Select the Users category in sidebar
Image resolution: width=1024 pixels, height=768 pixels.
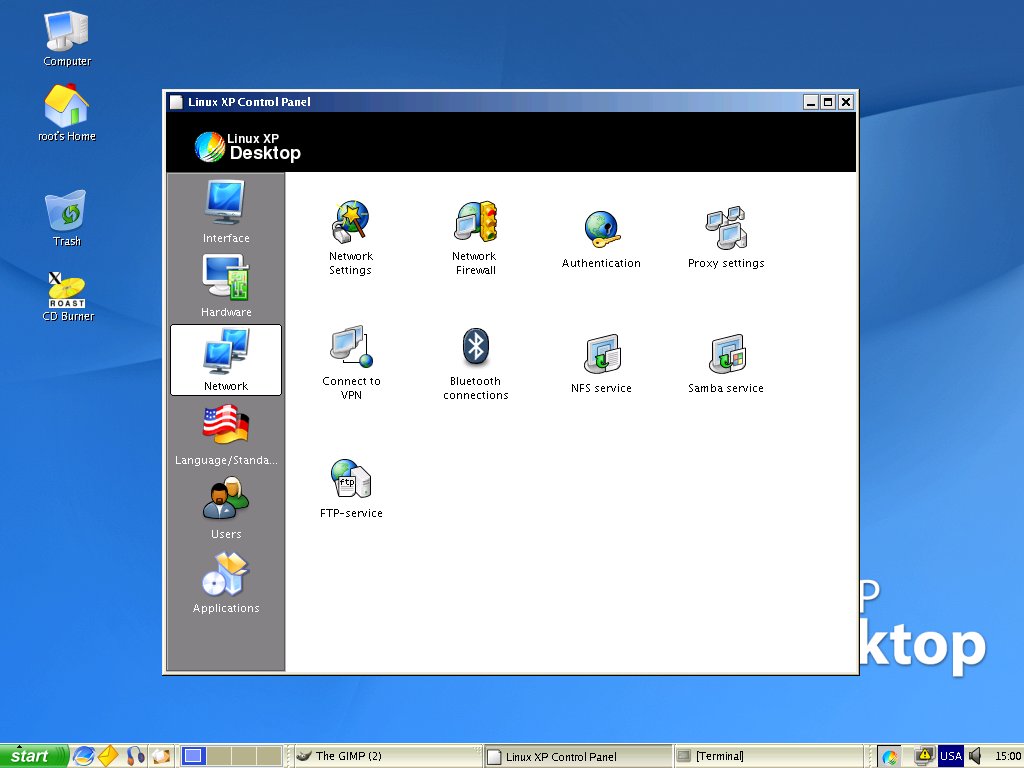coord(225,508)
